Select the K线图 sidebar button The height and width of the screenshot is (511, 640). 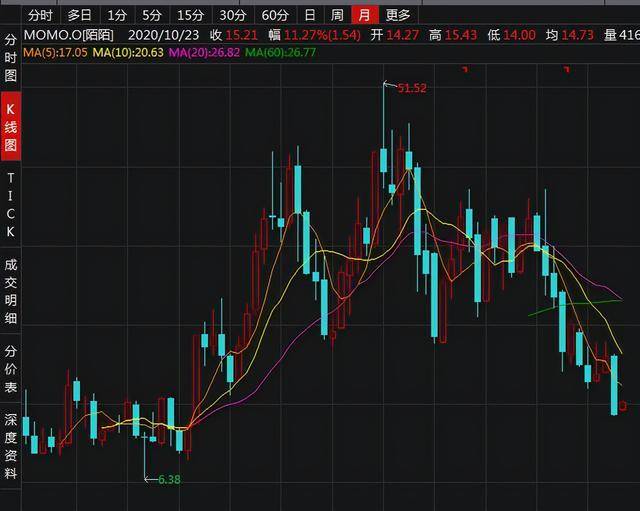point(11,127)
